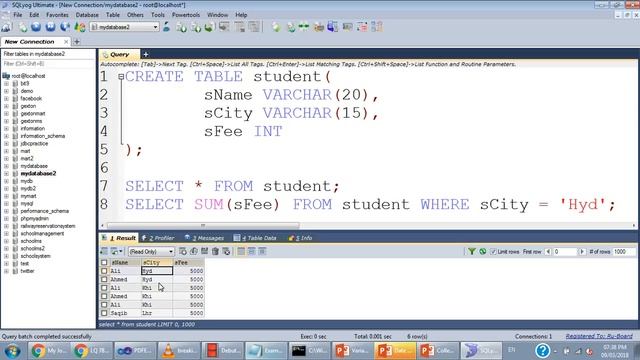Toggle the header select-all checkbox in results grid
Screen dimensions: 640x360
pos(104,262)
